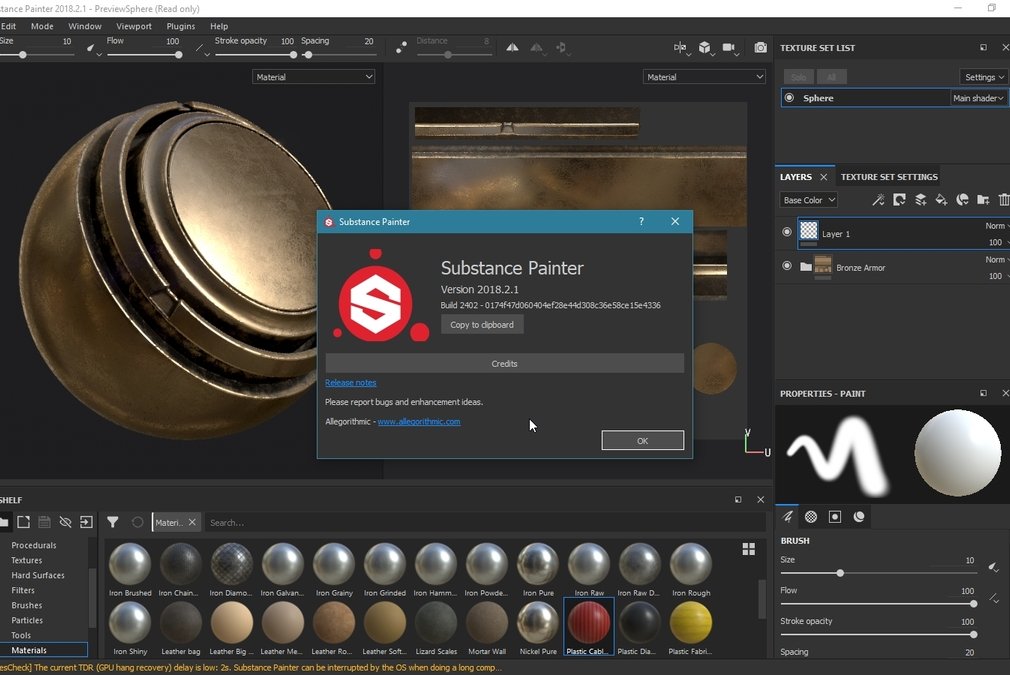Open the Texture Set Settings dropdown
This screenshot has height=675, width=1010.
click(983, 77)
